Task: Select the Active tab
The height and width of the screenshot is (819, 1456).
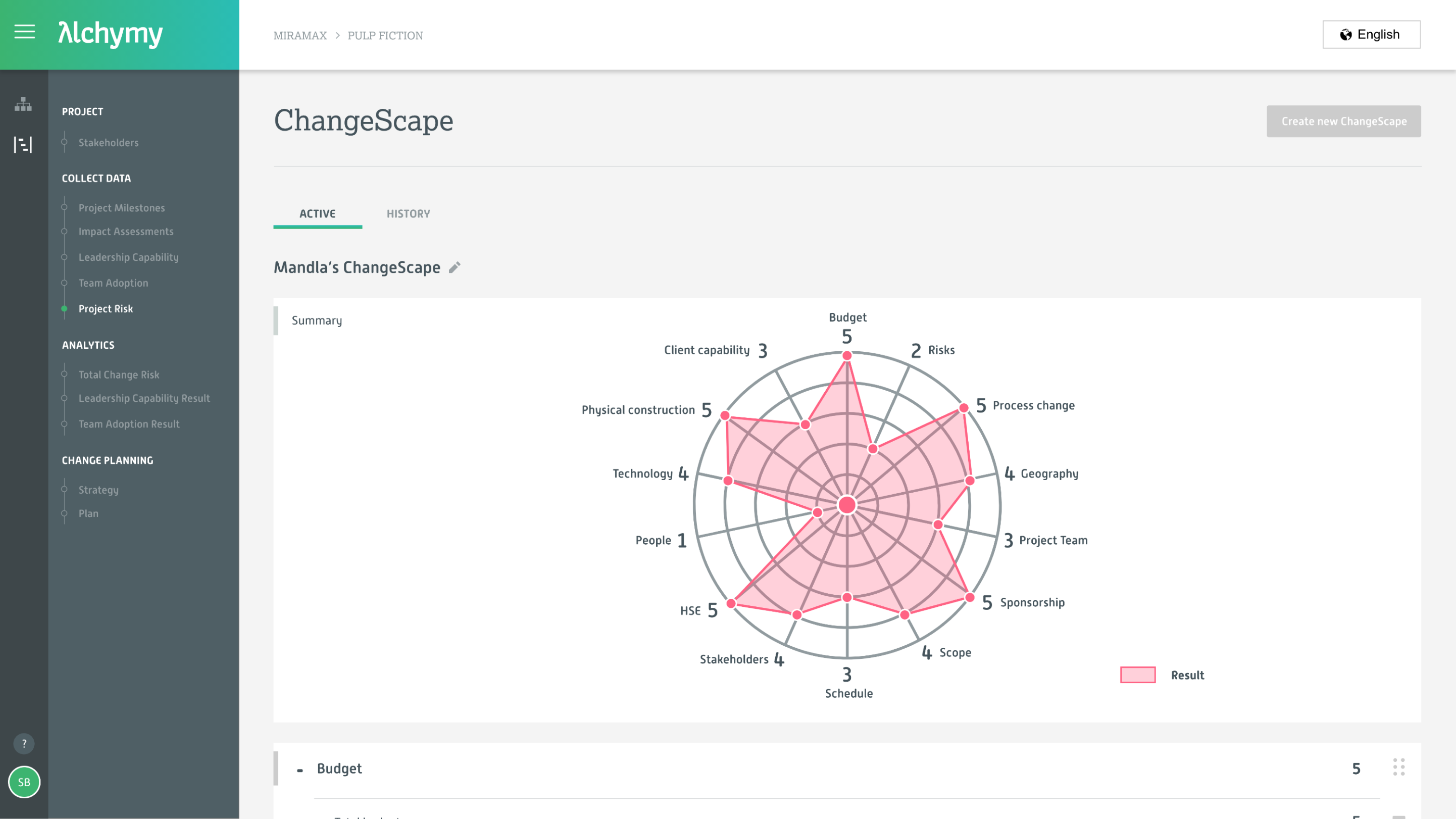Action: 317,214
